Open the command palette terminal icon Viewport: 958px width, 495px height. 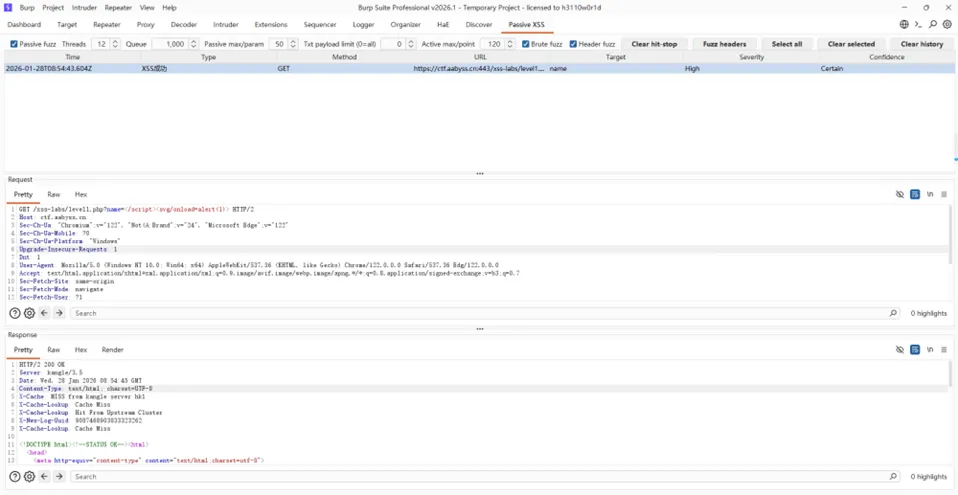click(x=918, y=24)
